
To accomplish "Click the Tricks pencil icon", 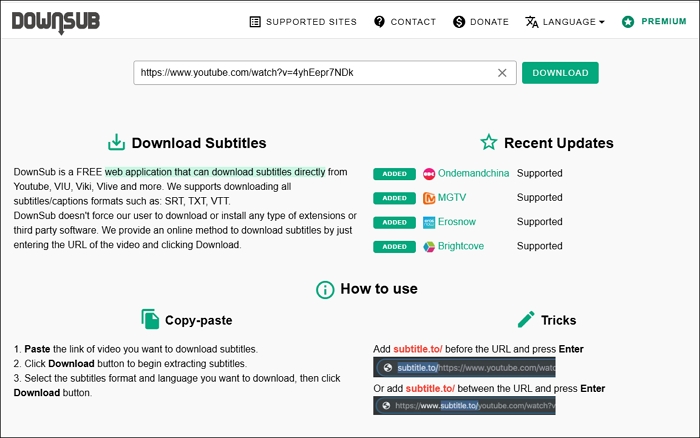I will (x=526, y=319).
